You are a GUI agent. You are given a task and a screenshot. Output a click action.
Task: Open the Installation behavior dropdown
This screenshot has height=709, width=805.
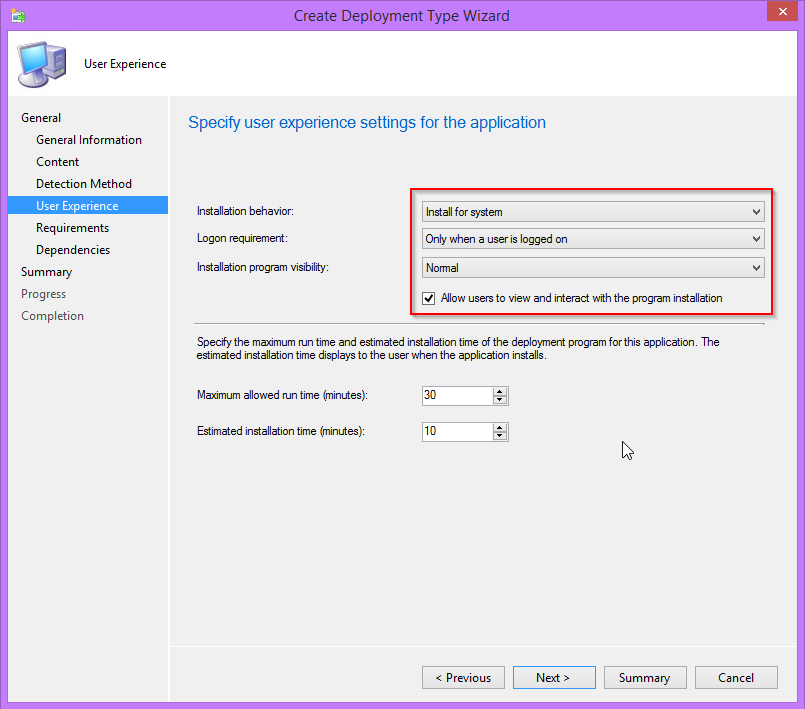click(x=753, y=211)
